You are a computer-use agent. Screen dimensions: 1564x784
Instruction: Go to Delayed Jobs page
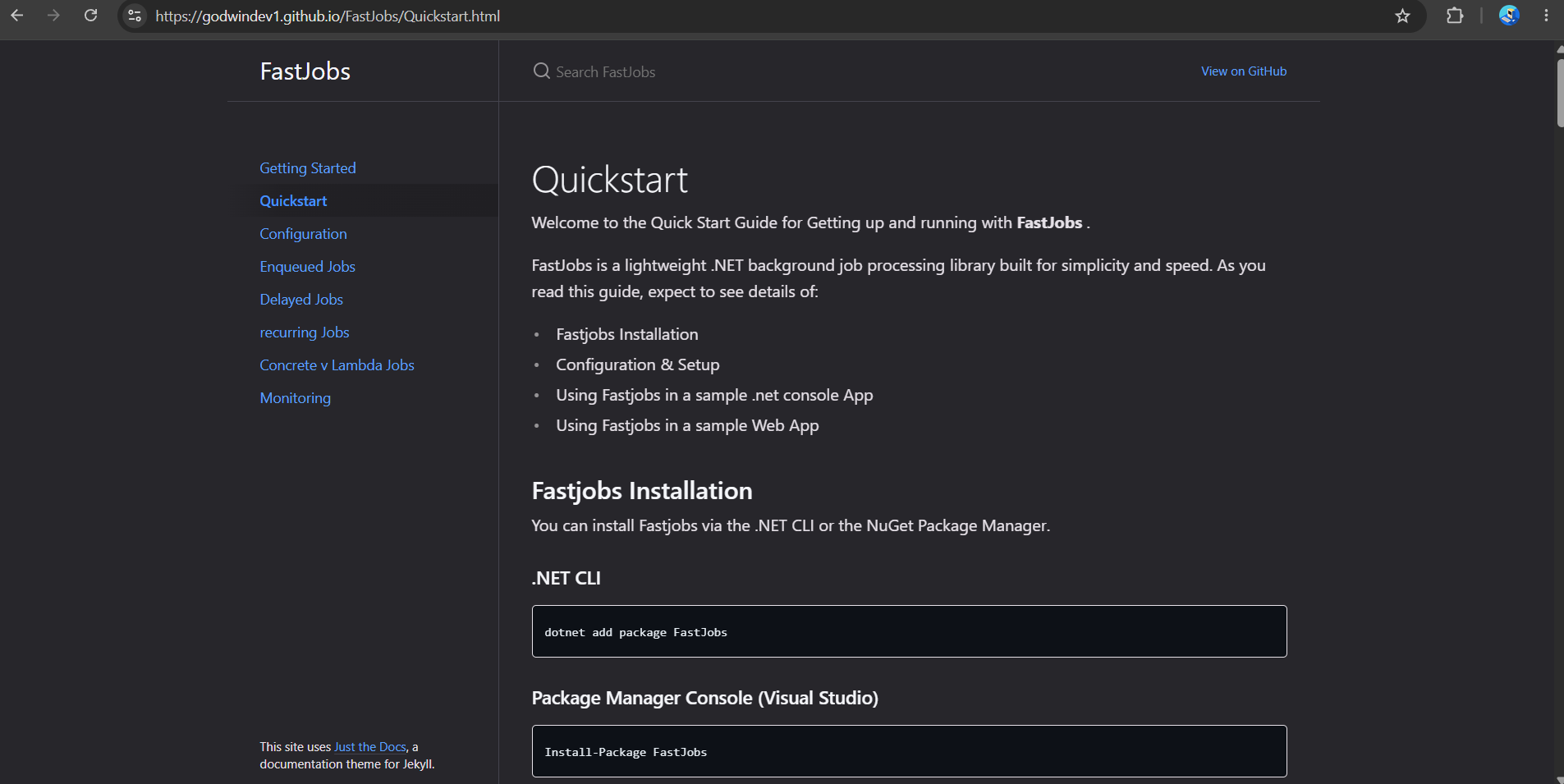click(301, 300)
